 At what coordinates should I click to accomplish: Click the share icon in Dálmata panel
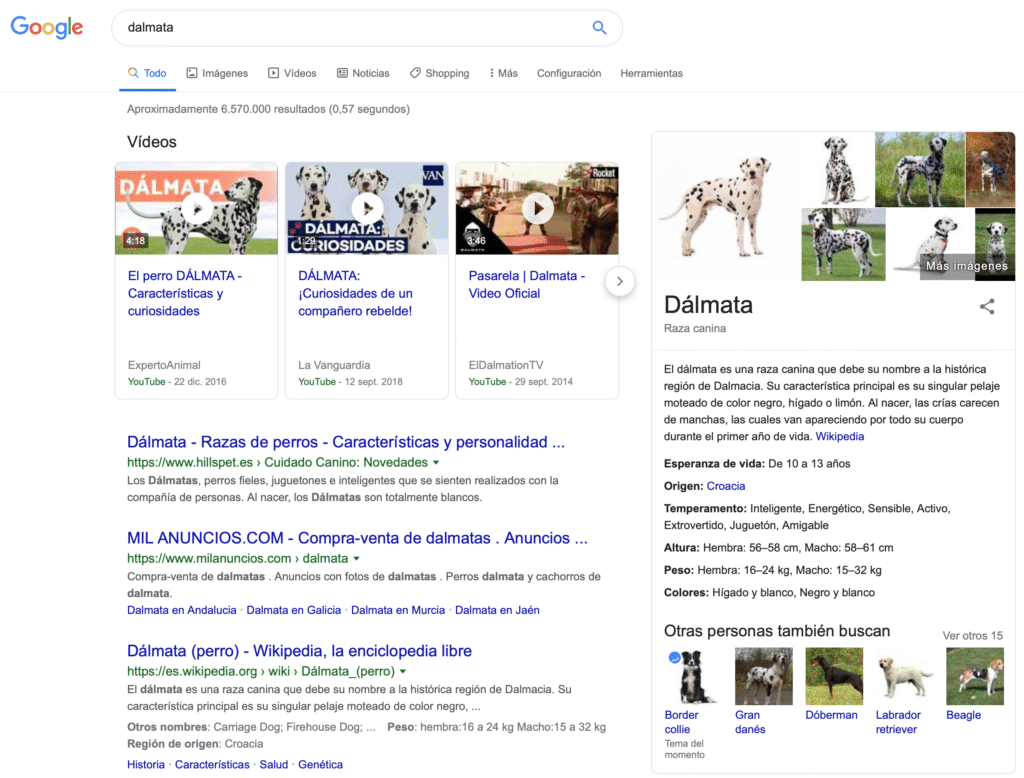987,306
